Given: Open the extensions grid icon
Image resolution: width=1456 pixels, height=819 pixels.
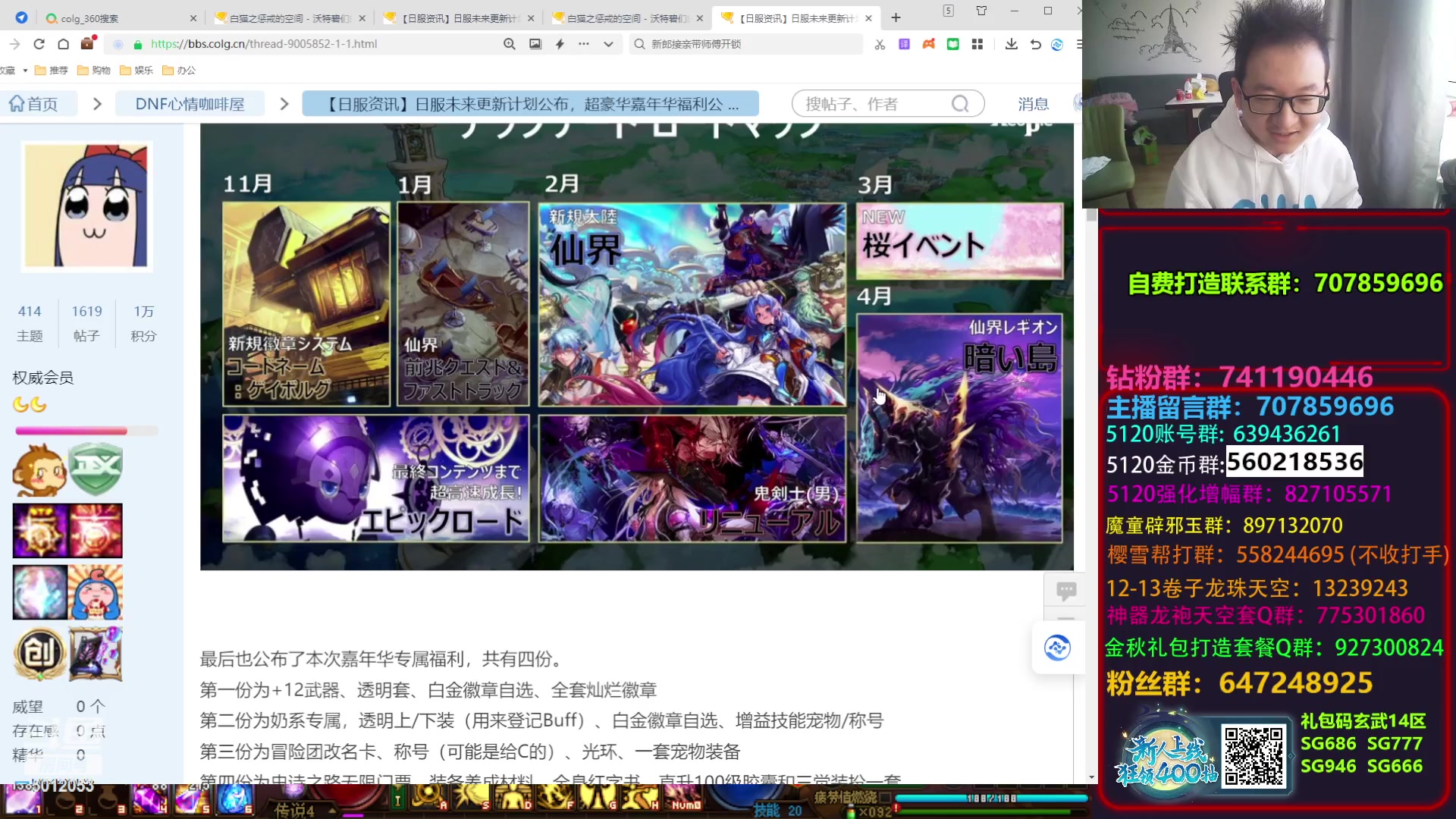Looking at the screenshot, I should [x=977, y=44].
